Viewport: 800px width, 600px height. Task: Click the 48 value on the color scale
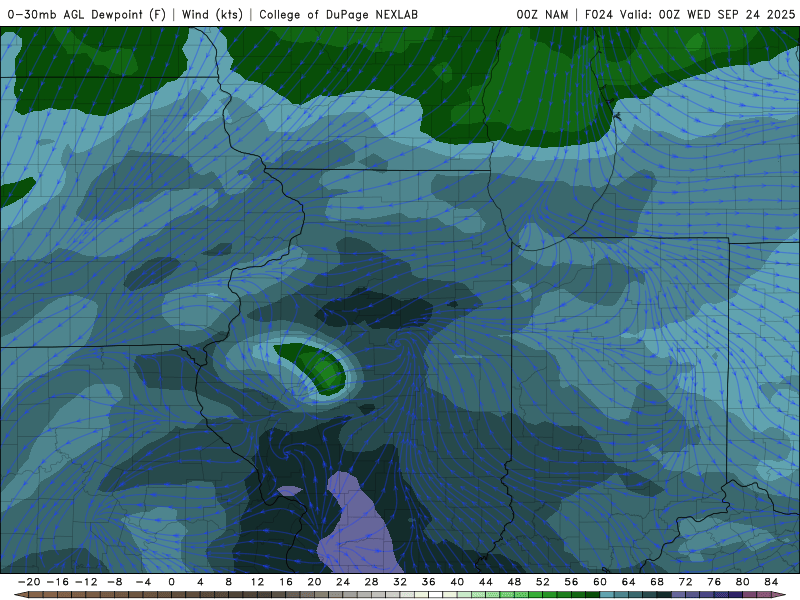[514, 582]
